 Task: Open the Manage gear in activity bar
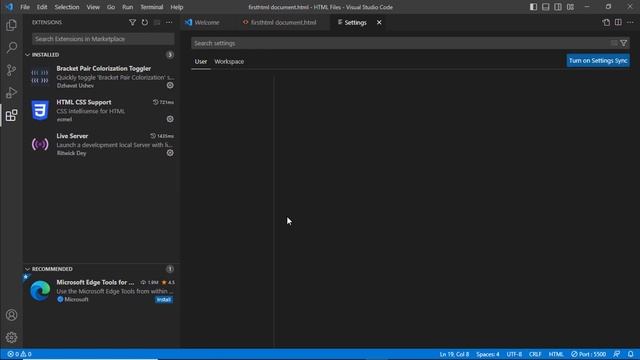pos(11,337)
